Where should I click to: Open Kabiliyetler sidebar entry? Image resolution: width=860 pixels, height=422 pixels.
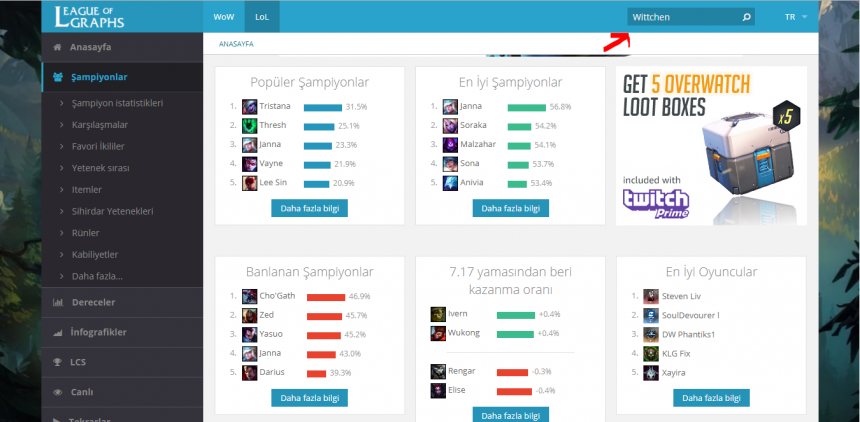coord(95,255)
